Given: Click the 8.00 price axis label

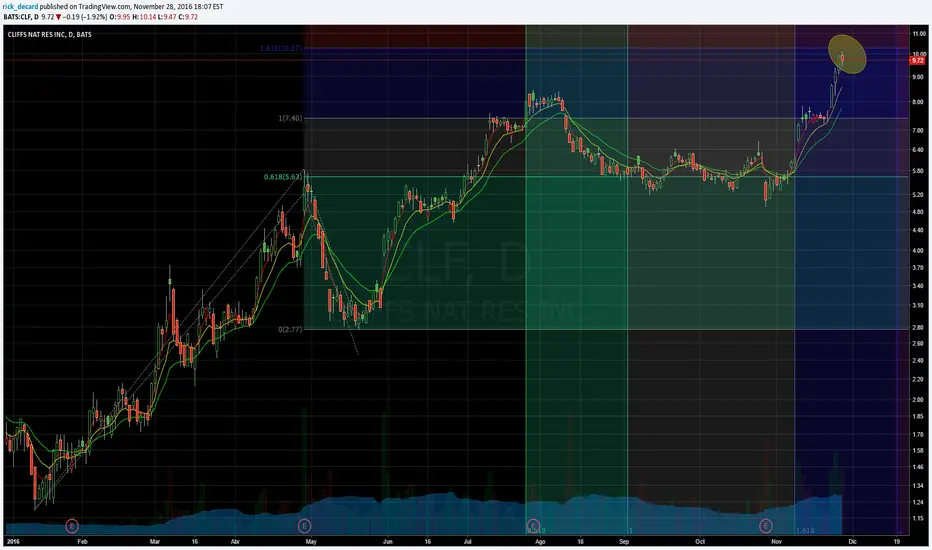Looking at the screenshot, I should click(918, 102).
